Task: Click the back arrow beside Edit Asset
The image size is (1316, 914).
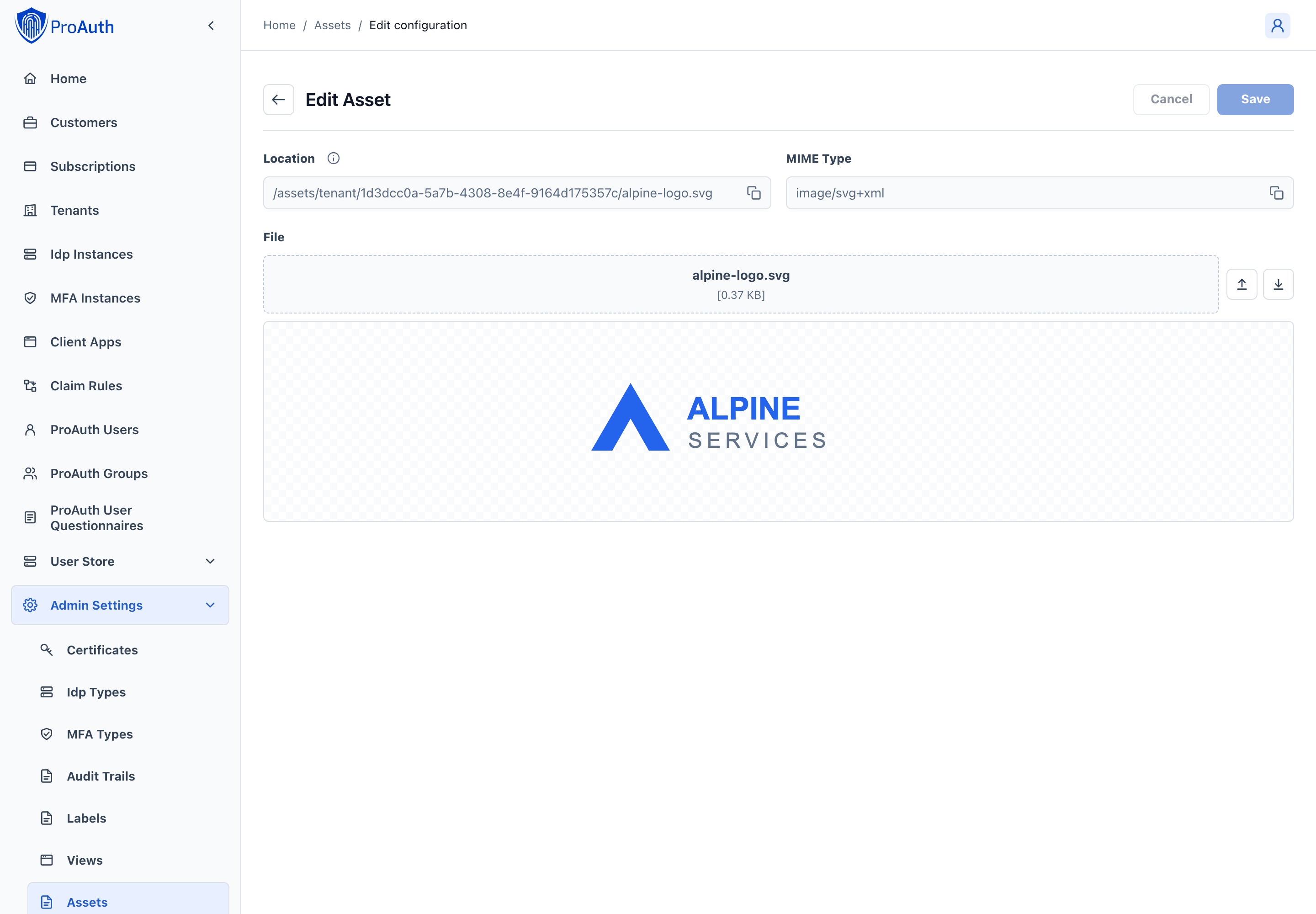Action: pos(278,100)
